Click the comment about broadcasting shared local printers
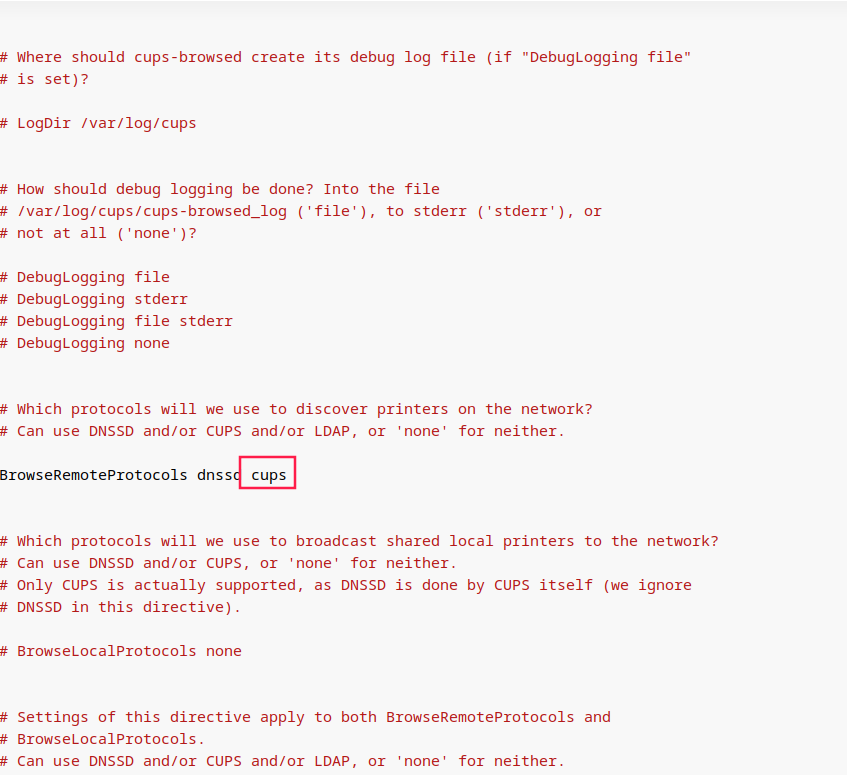 point(359,541)
